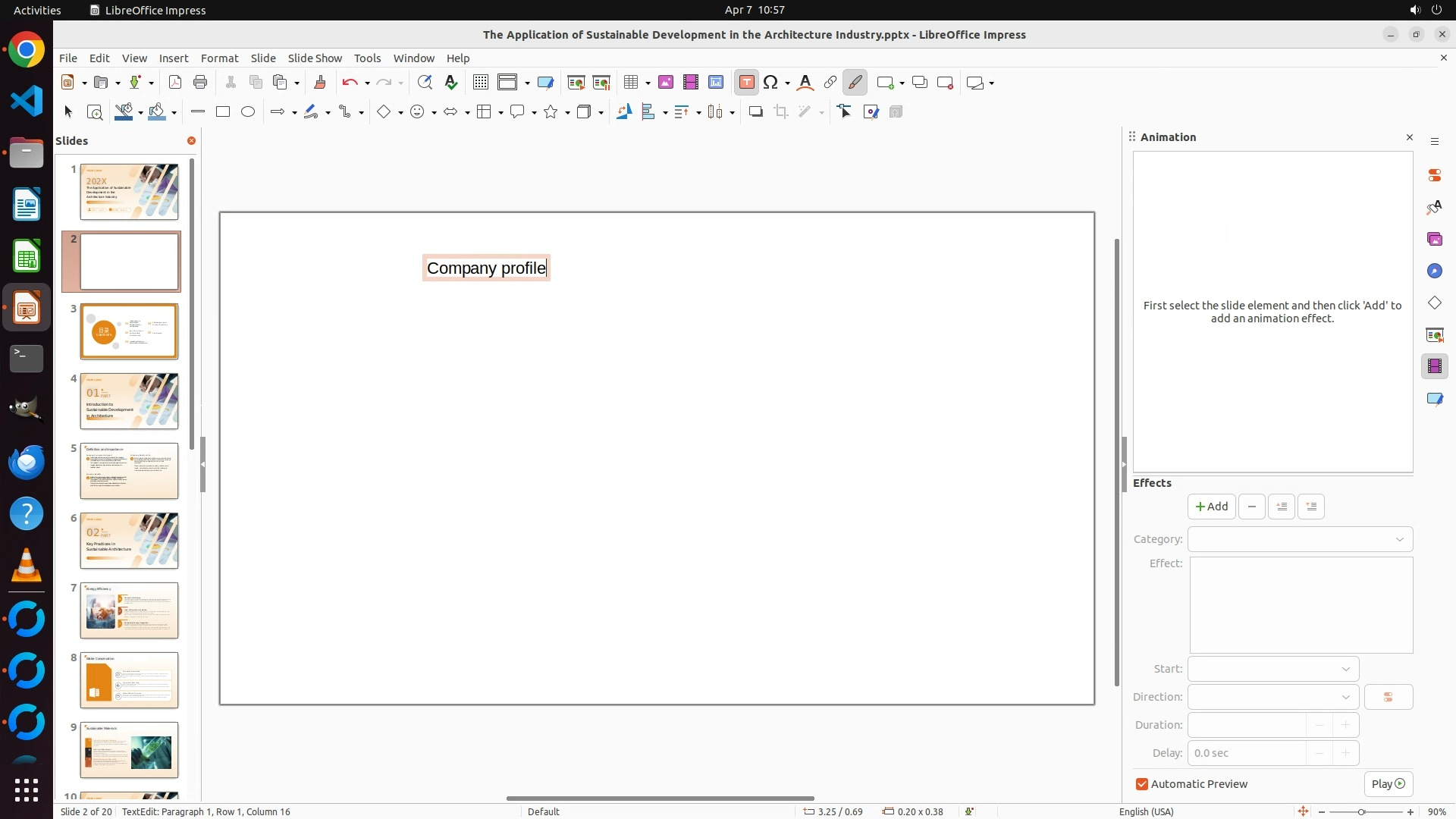Select the Rectangle drawing tool
Image resolution: width=1456 pixels, height=819 pixels.
[223, 112]
